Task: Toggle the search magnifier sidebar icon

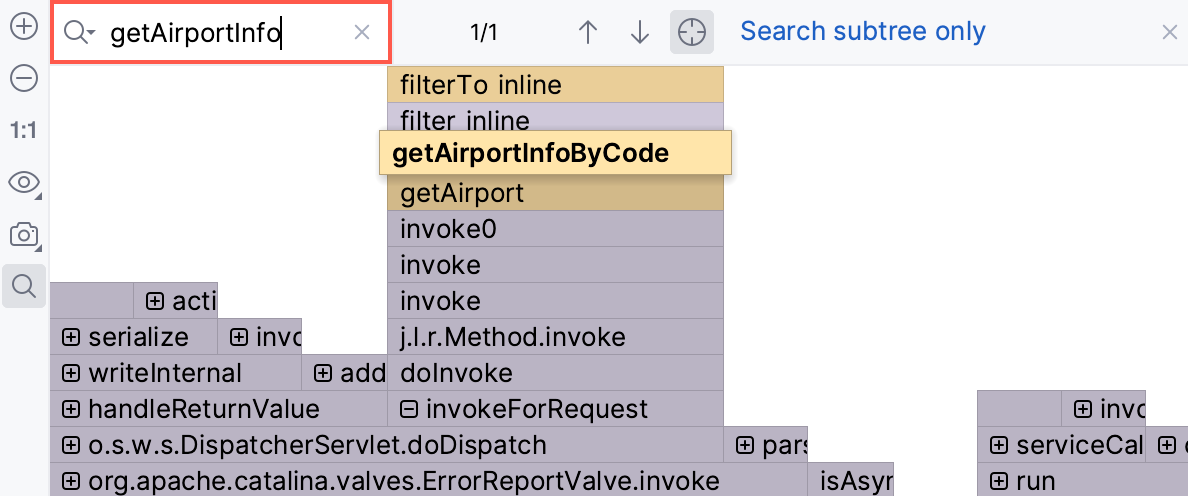Action: (23, 287)
